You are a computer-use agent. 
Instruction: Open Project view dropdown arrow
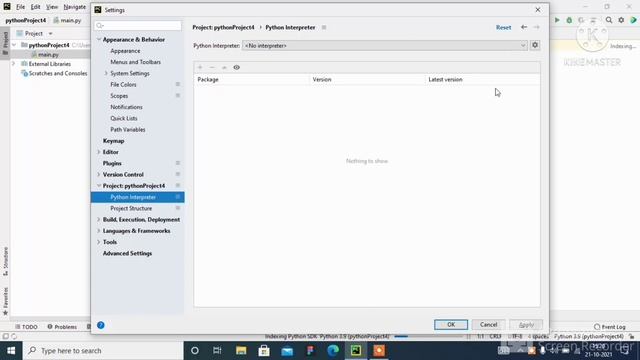pyautogui.click(x=50, y=33)
